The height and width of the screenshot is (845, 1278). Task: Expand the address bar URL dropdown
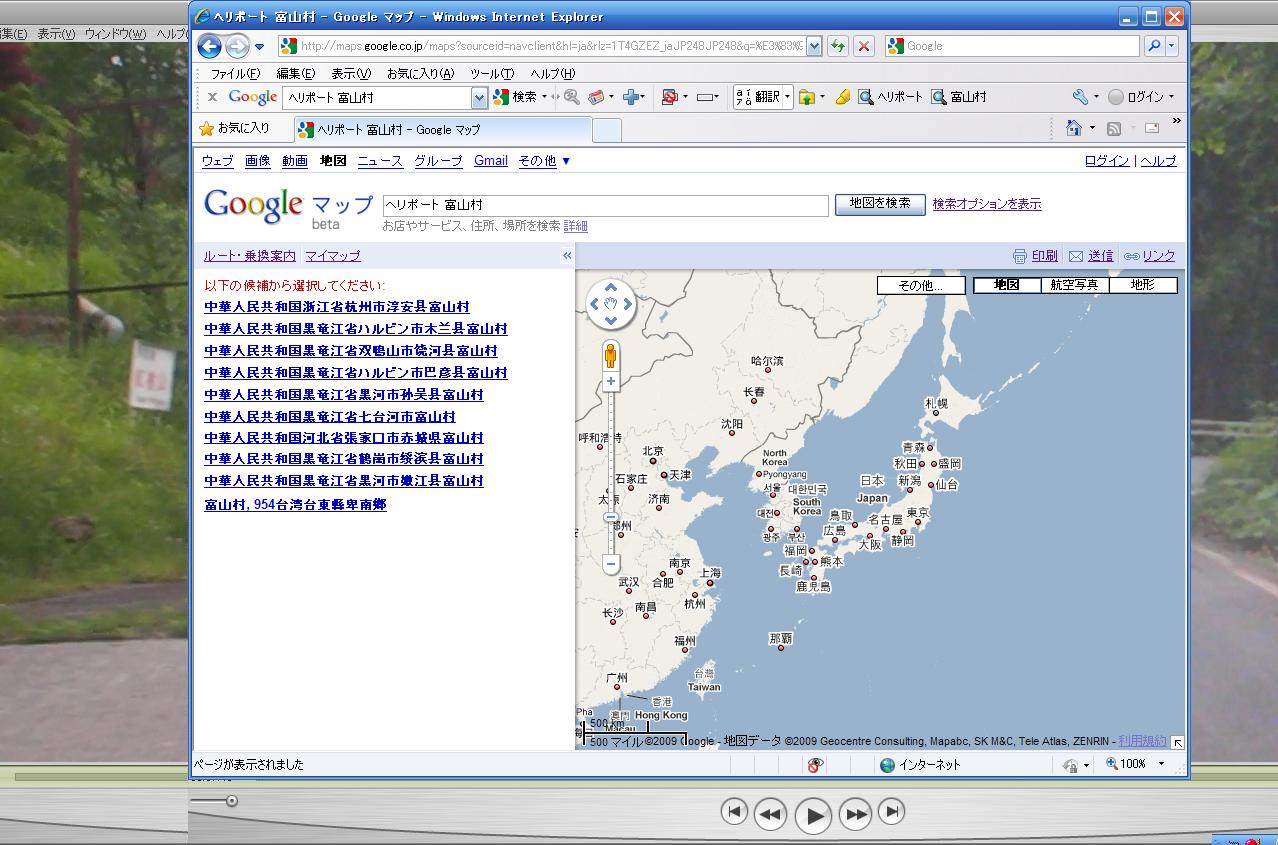(814, 46)
